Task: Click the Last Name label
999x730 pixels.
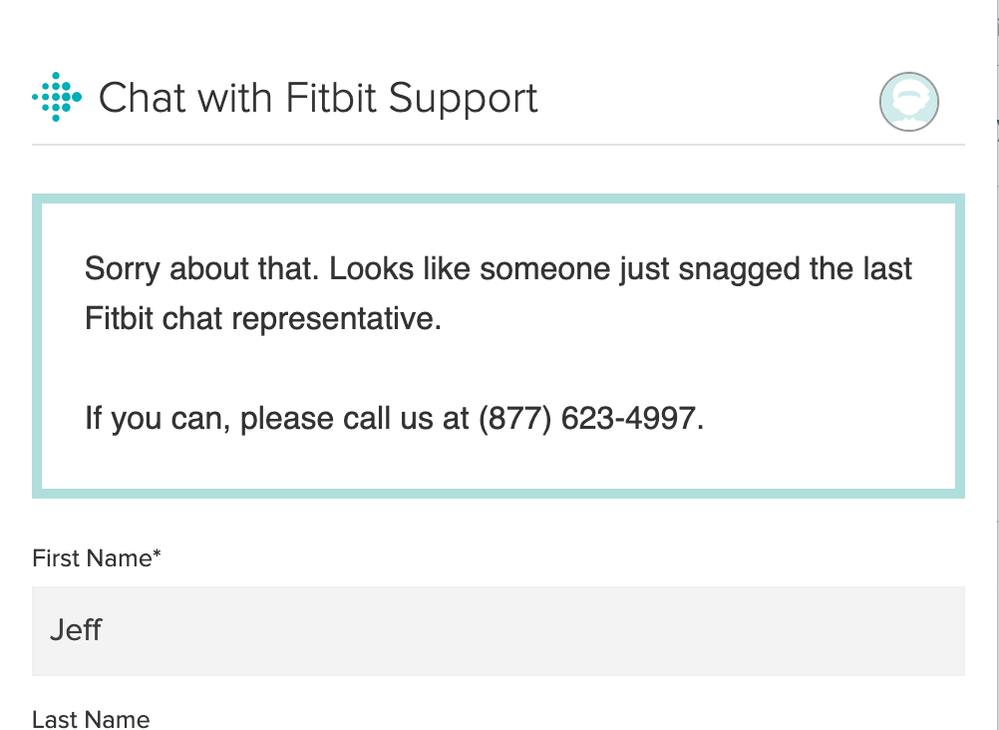Action: (x=91, y=719)
